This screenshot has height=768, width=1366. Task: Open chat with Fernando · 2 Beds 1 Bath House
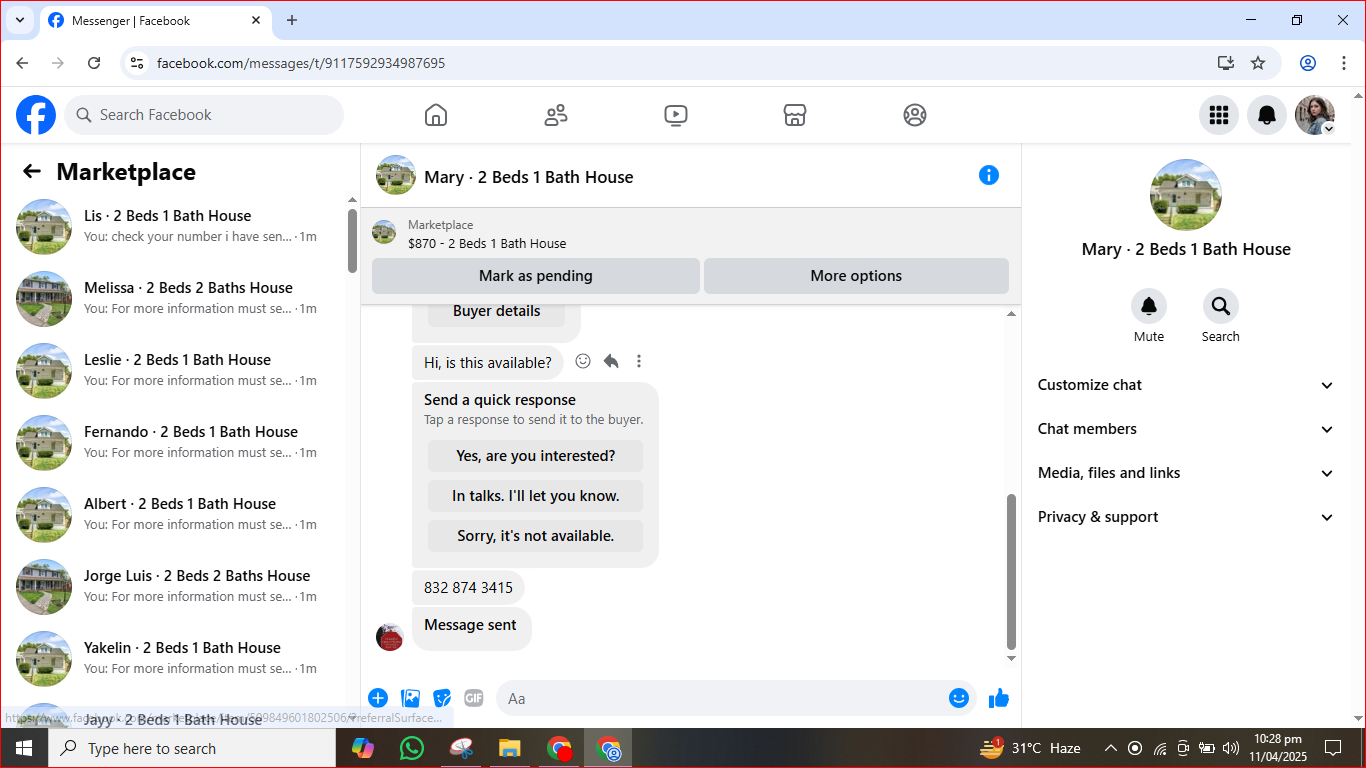coord(177,442)
